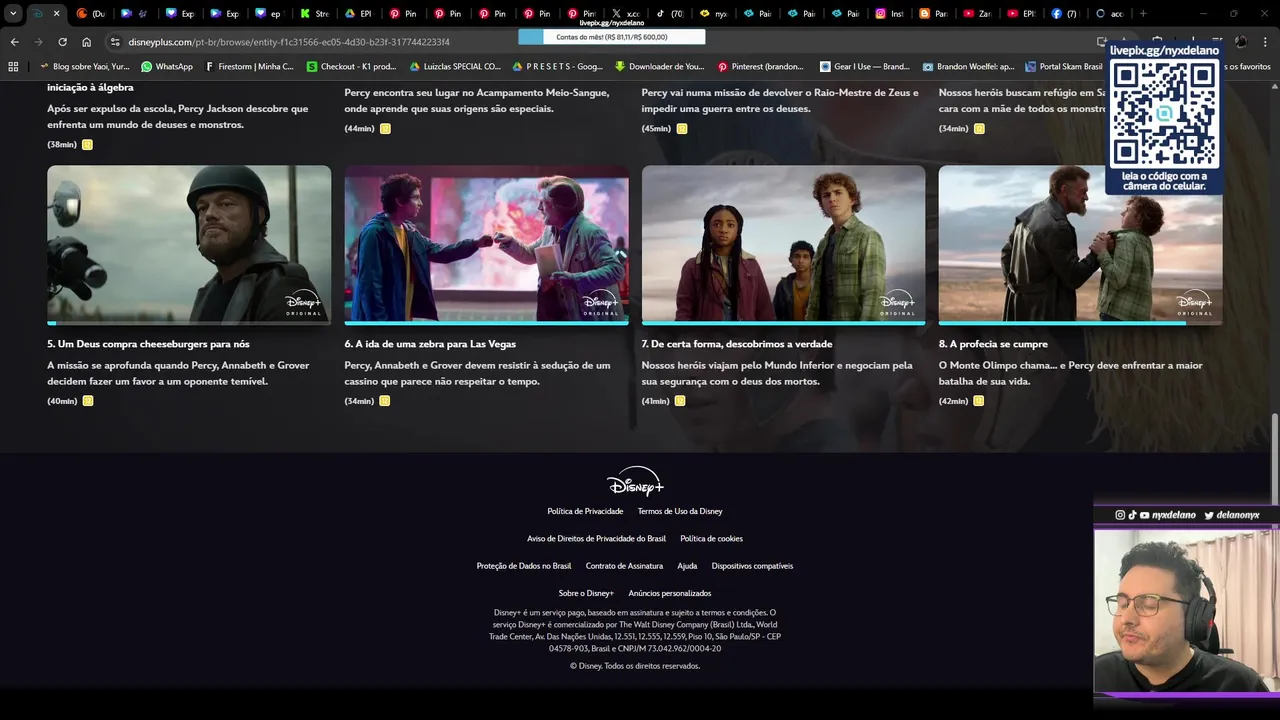Click the rating badge next to 44min
This screenshot has height=720, width=1280.
click(x=385, y=129)
